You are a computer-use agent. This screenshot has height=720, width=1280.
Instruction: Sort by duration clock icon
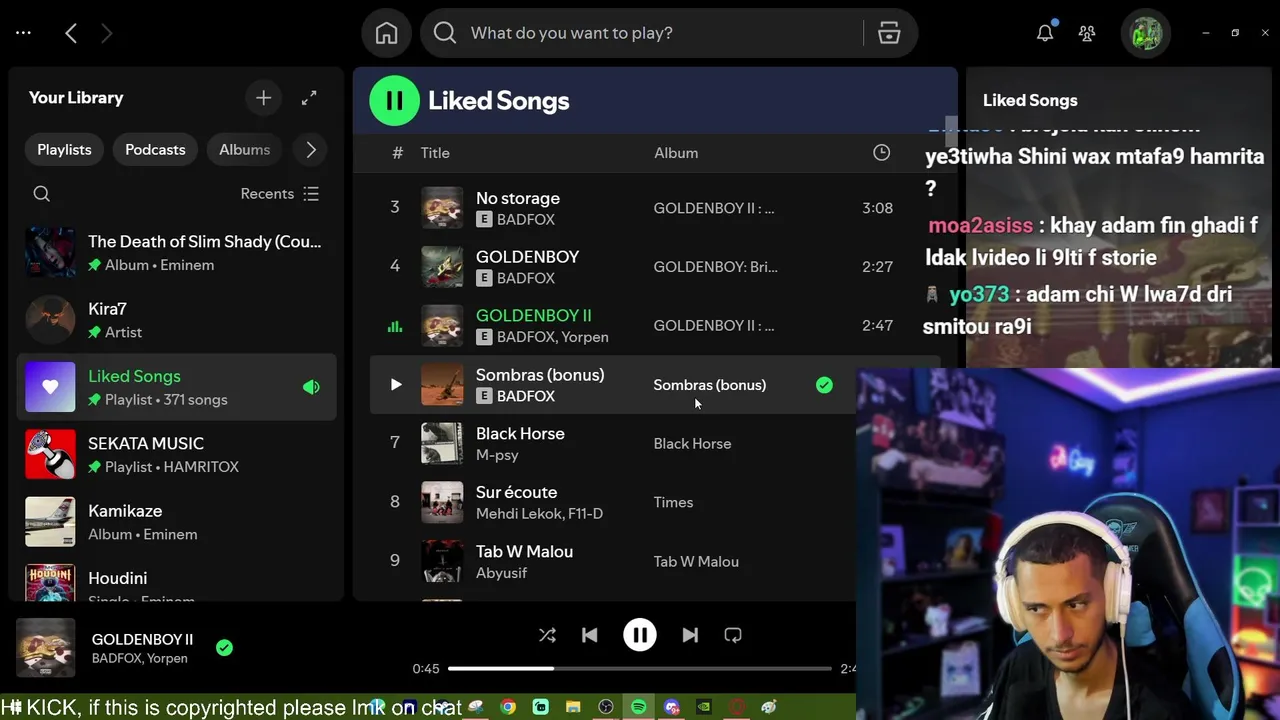pyautogui.click(x=881, y=153)
